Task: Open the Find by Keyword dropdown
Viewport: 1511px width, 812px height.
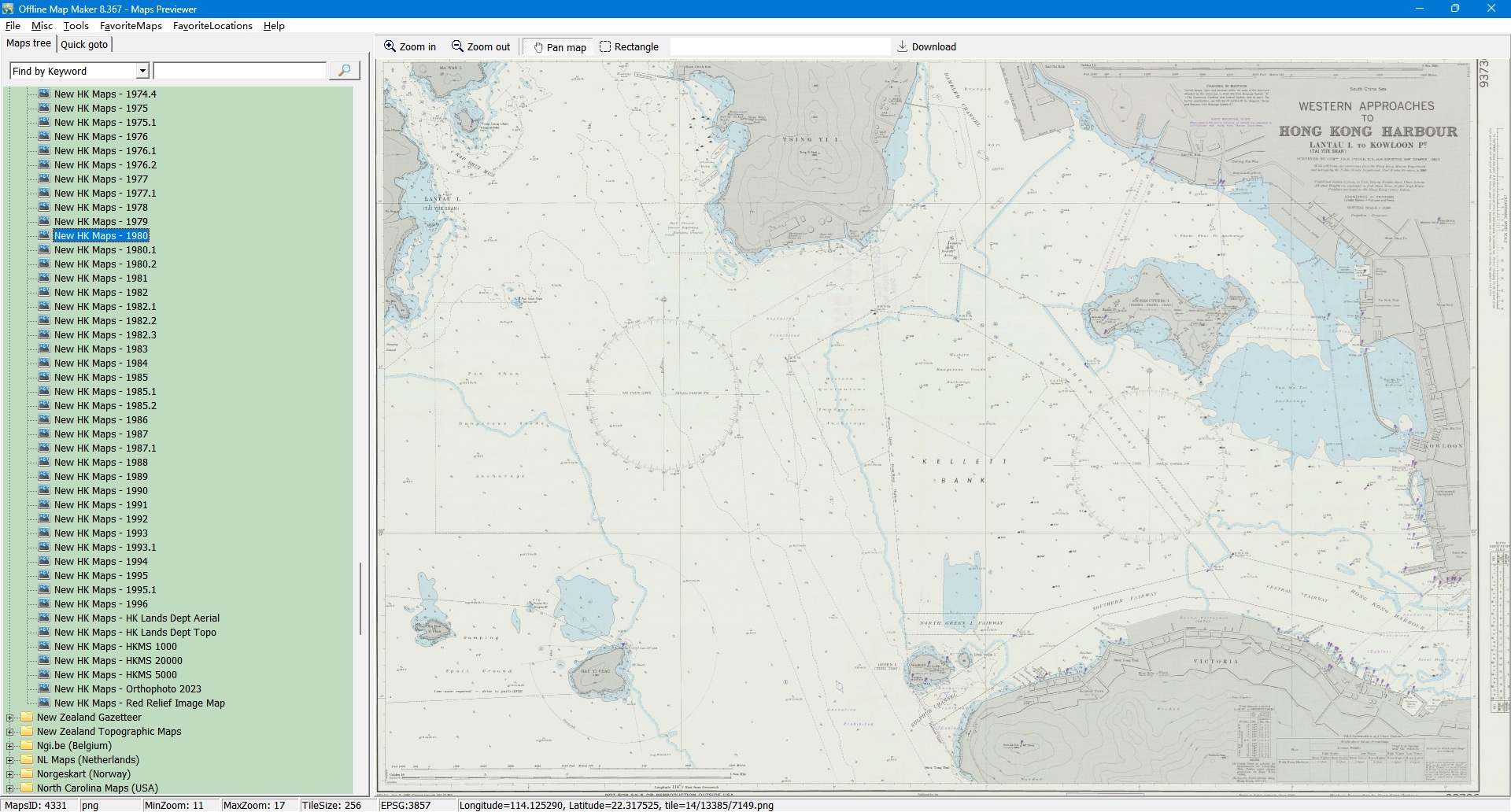Action: coord(142,71)
